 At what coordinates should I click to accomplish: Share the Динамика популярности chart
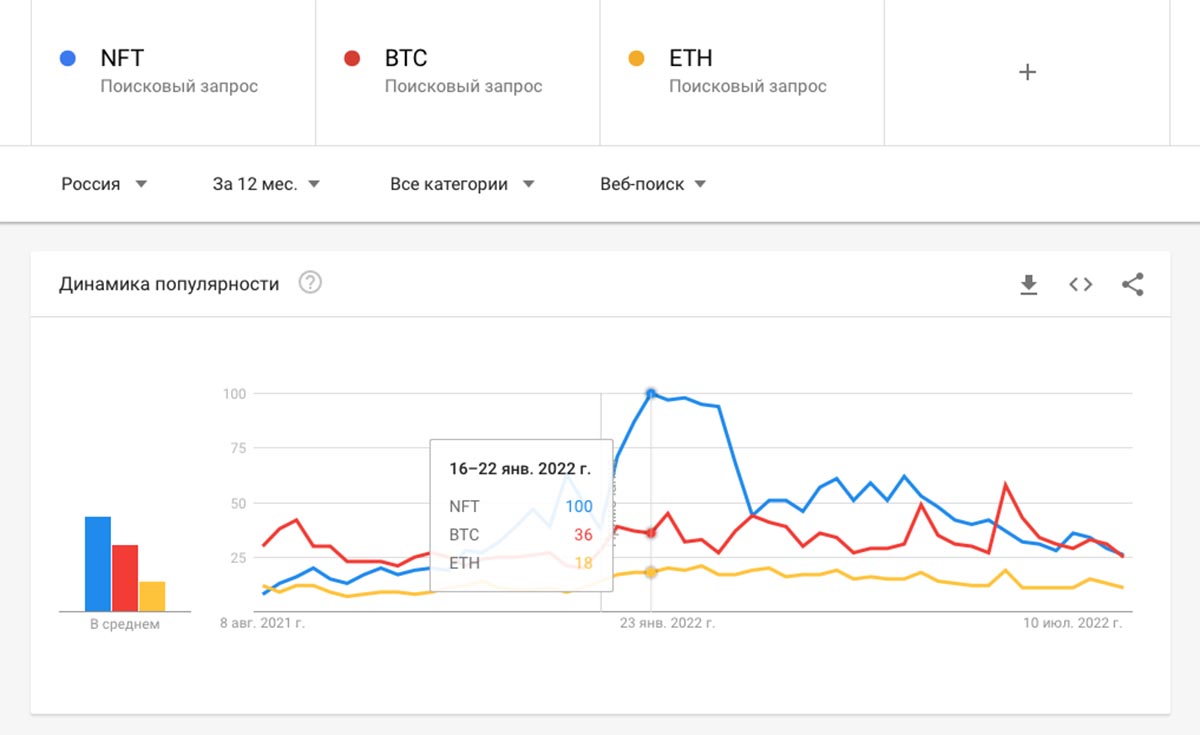pos(1133,285)
